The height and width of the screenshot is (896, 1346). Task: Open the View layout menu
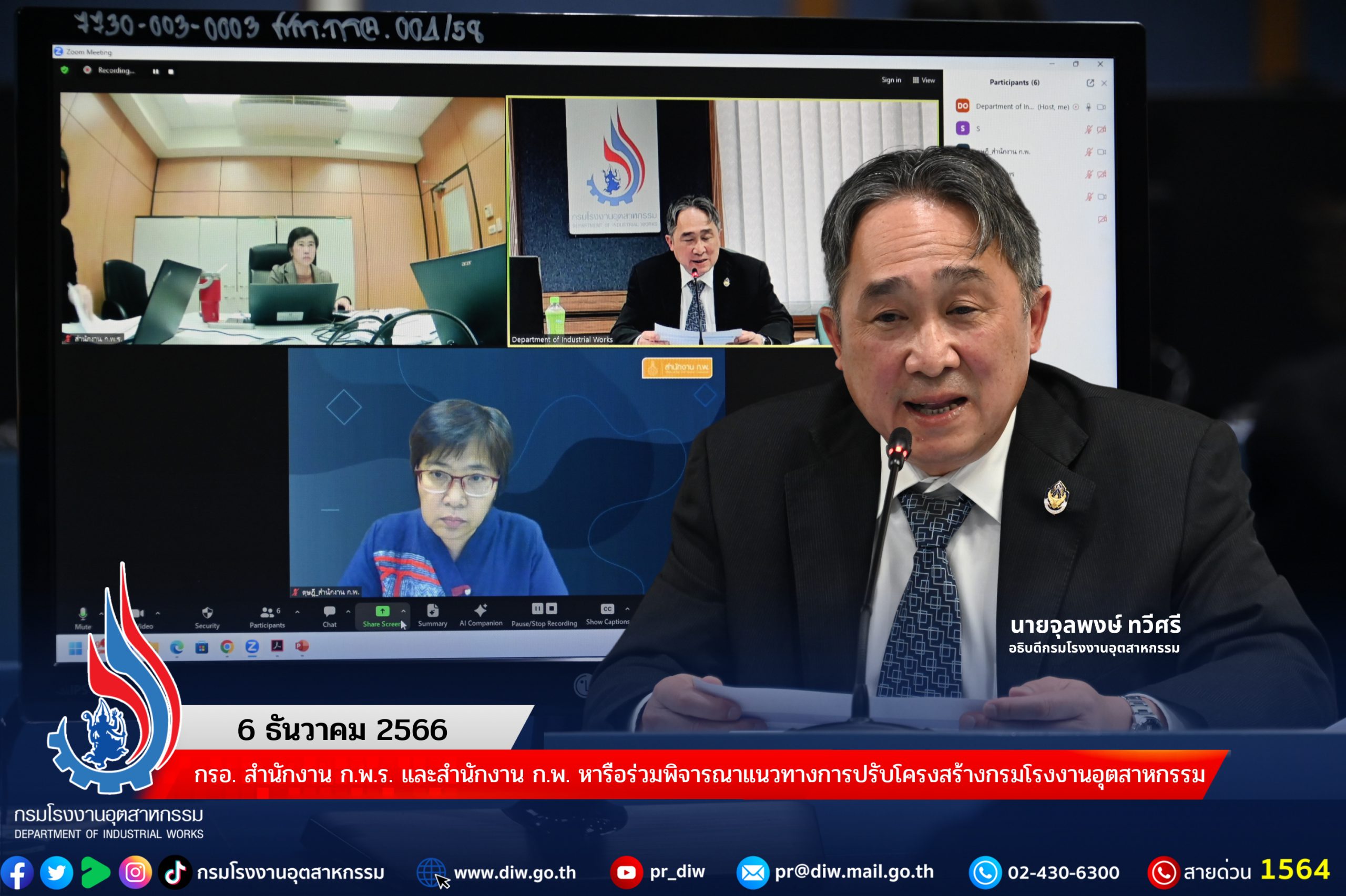(923, 80)
